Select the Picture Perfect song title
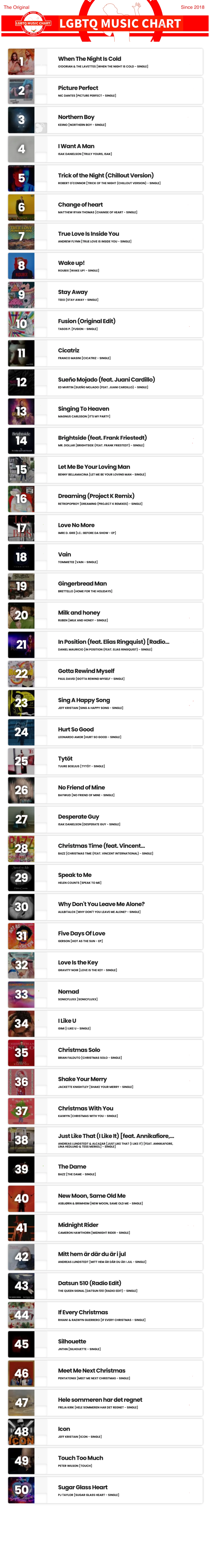210x1568 pixels. coord(78,88)
